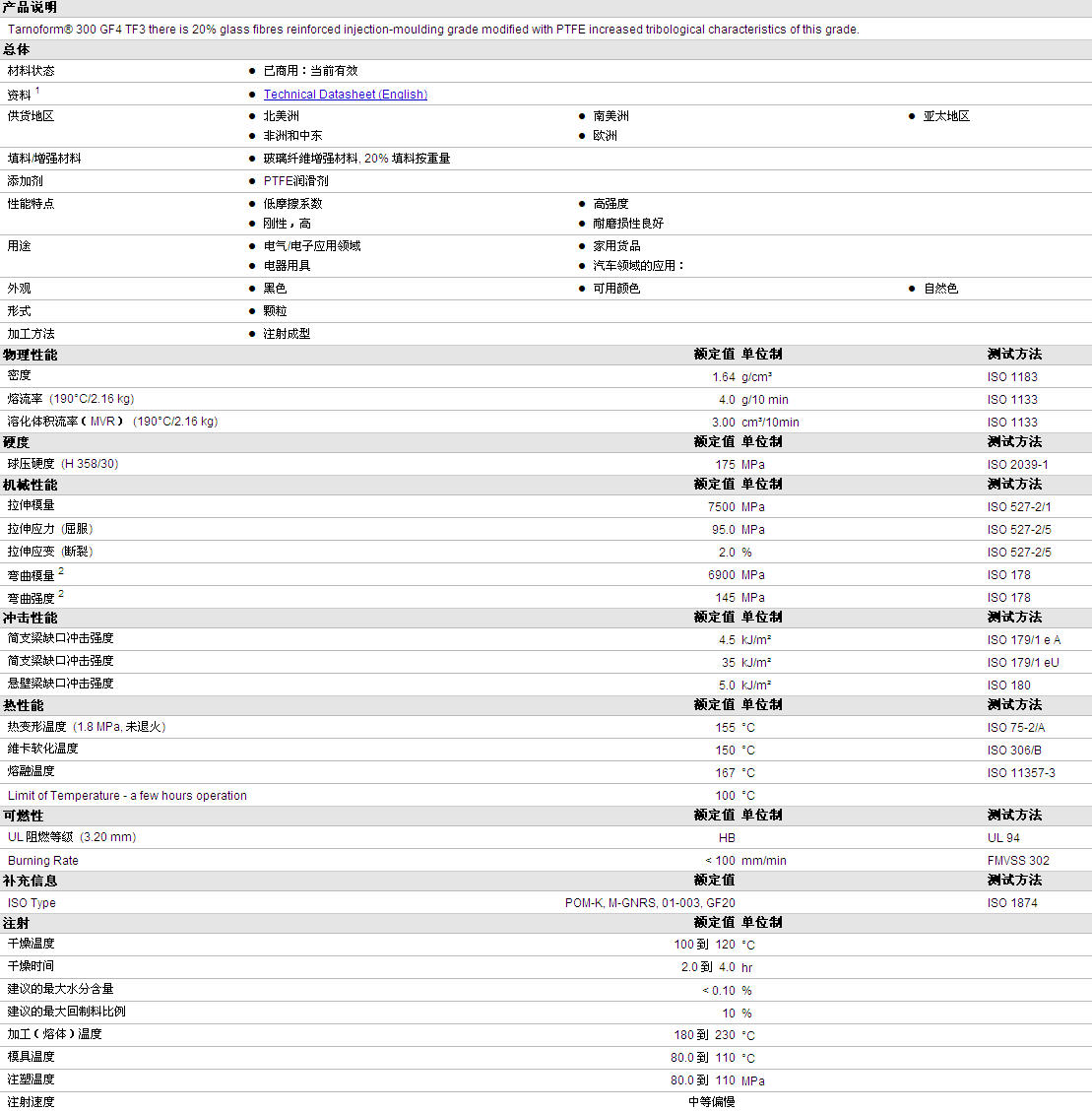Select the 欧洲 region entry
The image size is (1092, 1112).
coord(605,136)
